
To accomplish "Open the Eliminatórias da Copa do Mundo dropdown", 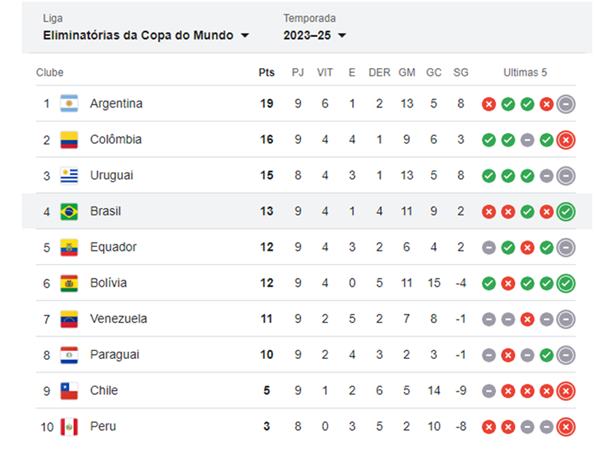I will 146,36.
